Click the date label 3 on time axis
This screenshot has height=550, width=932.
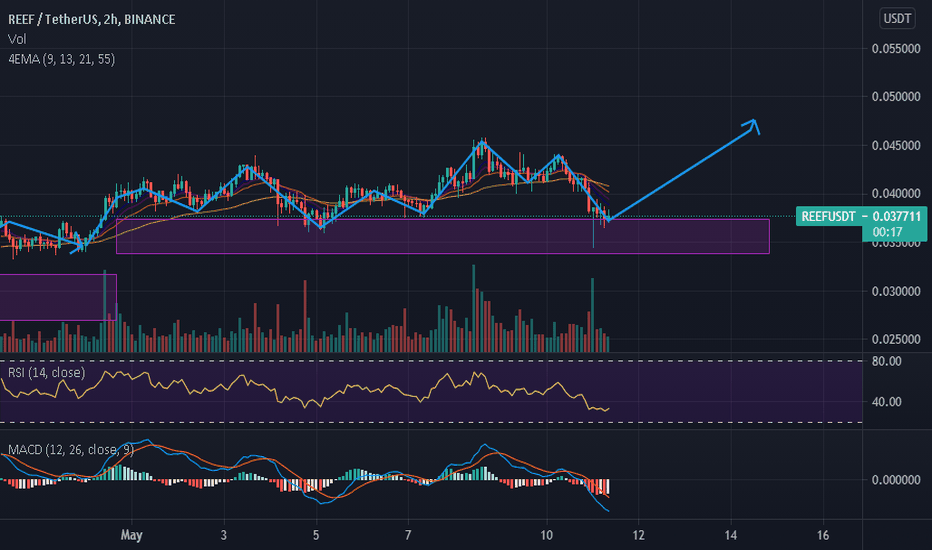[x=223, y=535]
